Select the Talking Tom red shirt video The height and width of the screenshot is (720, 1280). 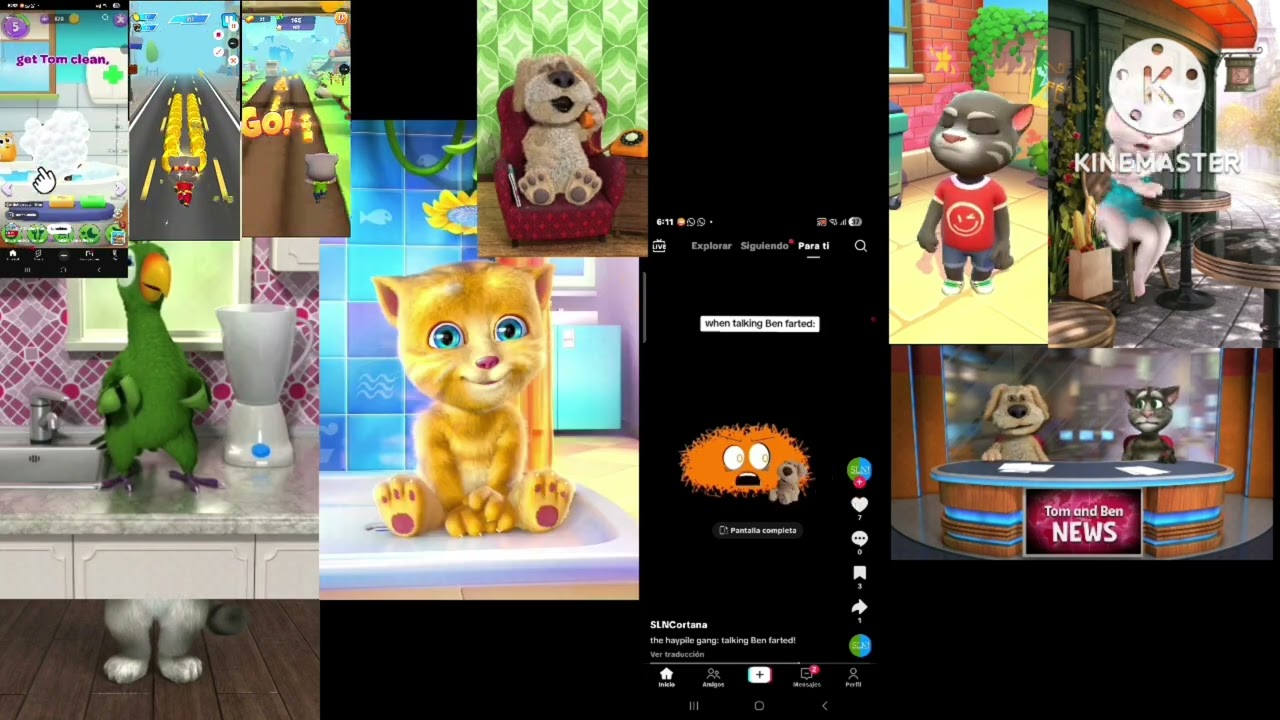(968, 172)
